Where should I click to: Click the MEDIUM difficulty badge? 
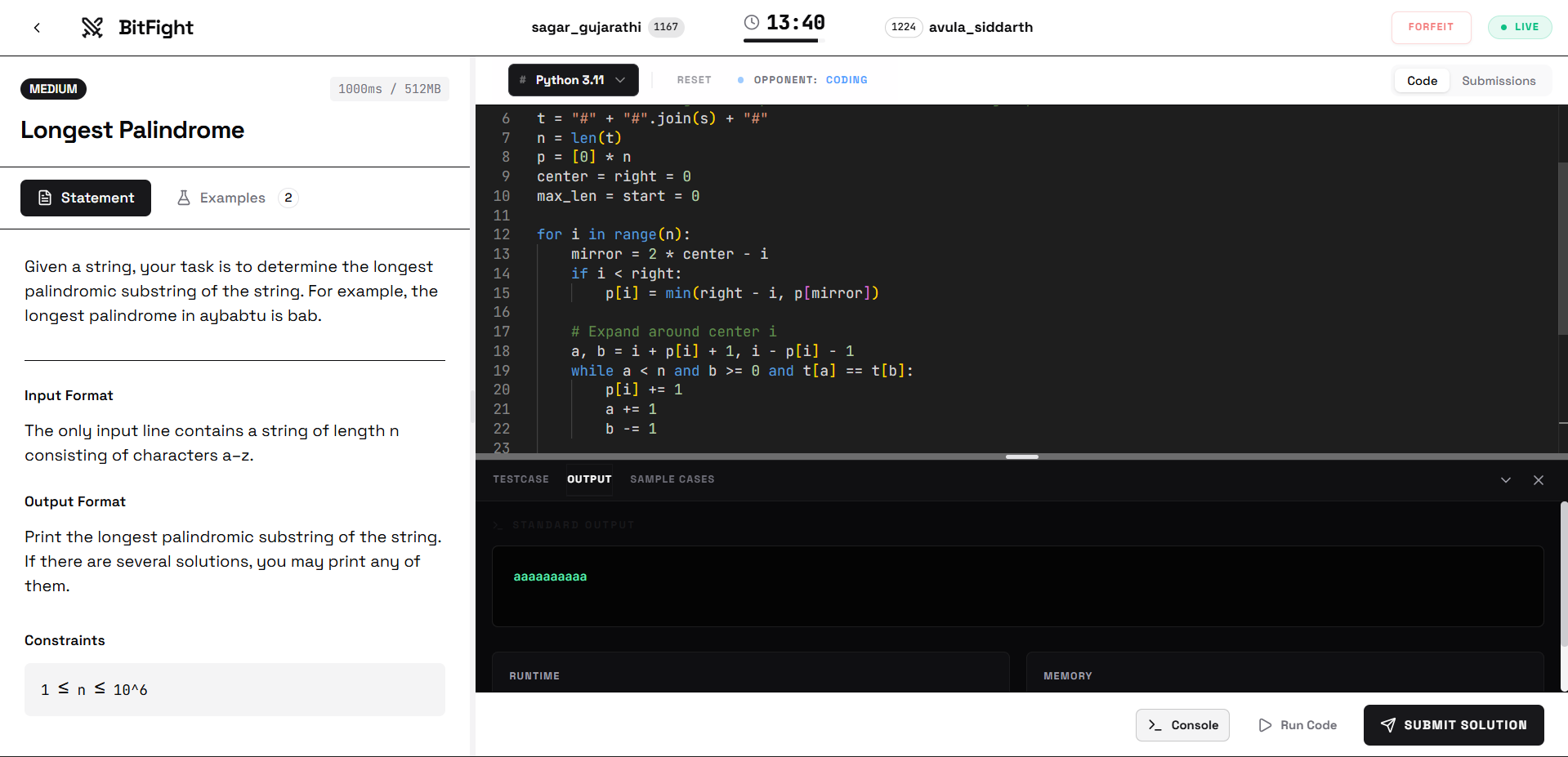tap(53, 89)
